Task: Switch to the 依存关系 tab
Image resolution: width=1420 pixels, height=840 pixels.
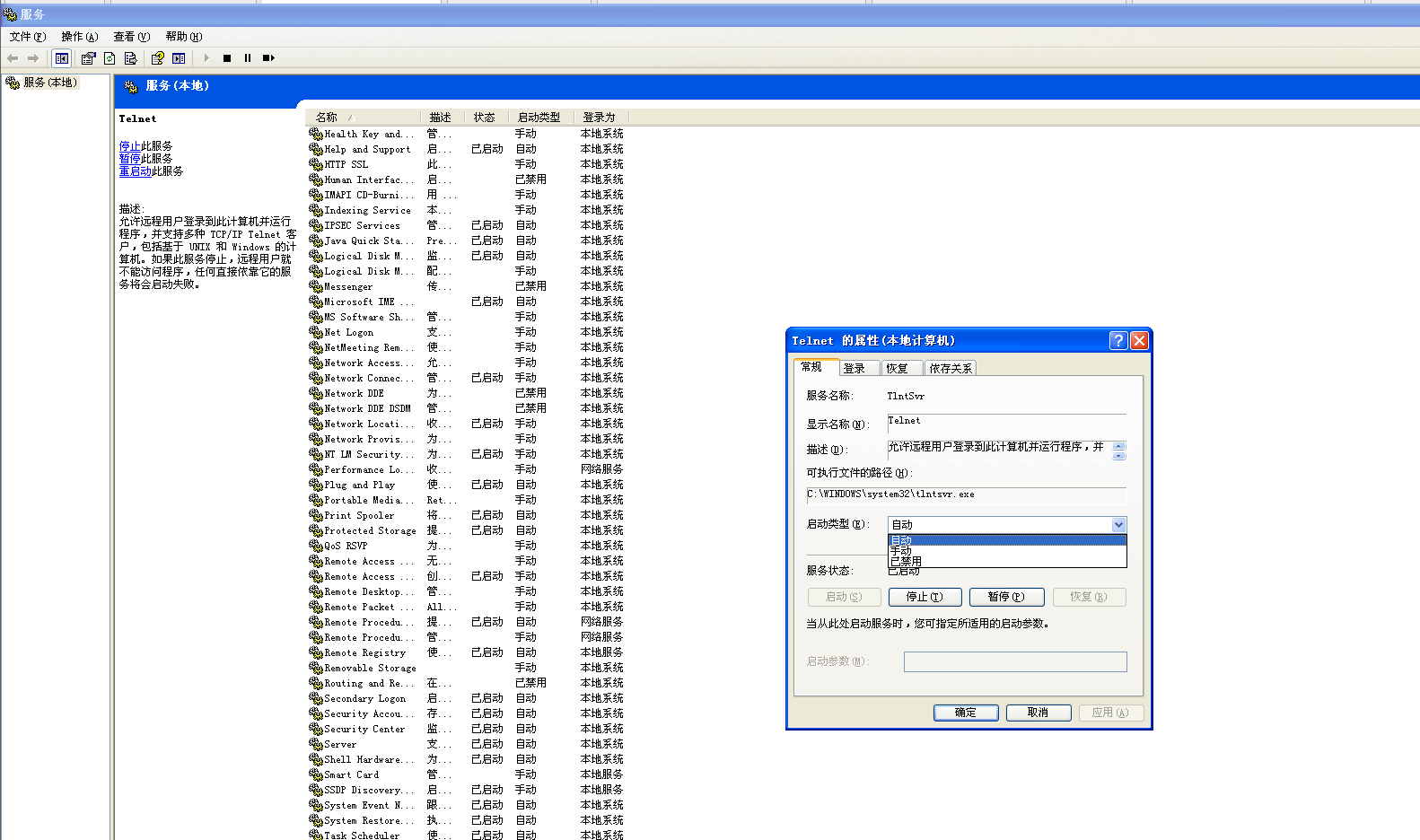Action: pos(950,368)
